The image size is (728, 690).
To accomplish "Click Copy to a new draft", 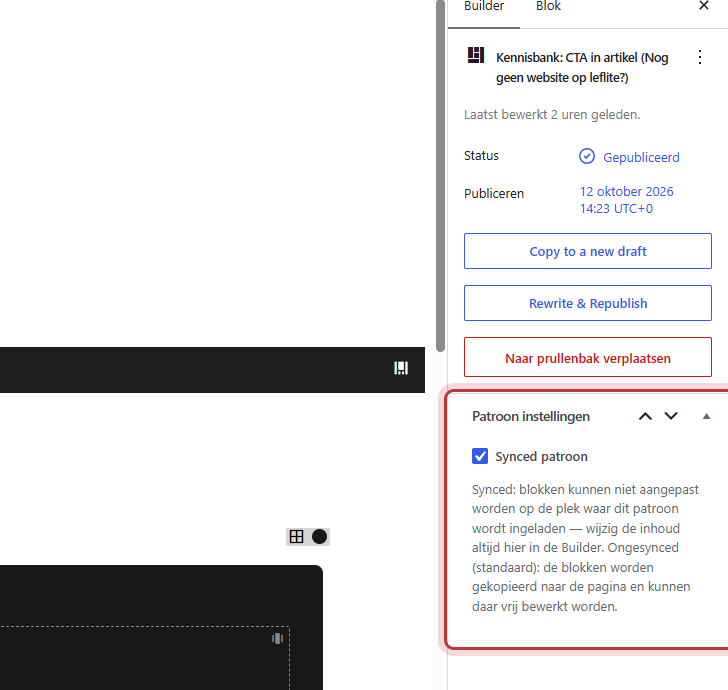I will click(x=588, y=251).
